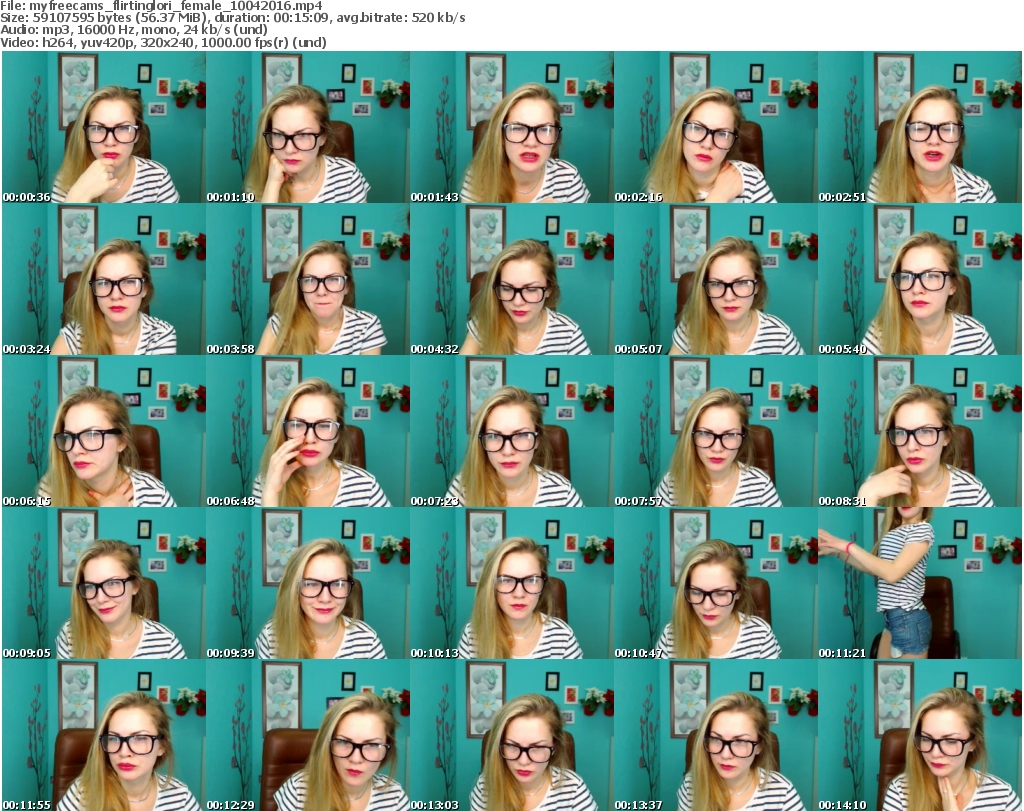The height and width of the screenshot is (811, 1024).
Task: Select the frame at 00:07:23
Action: [512, 431]
